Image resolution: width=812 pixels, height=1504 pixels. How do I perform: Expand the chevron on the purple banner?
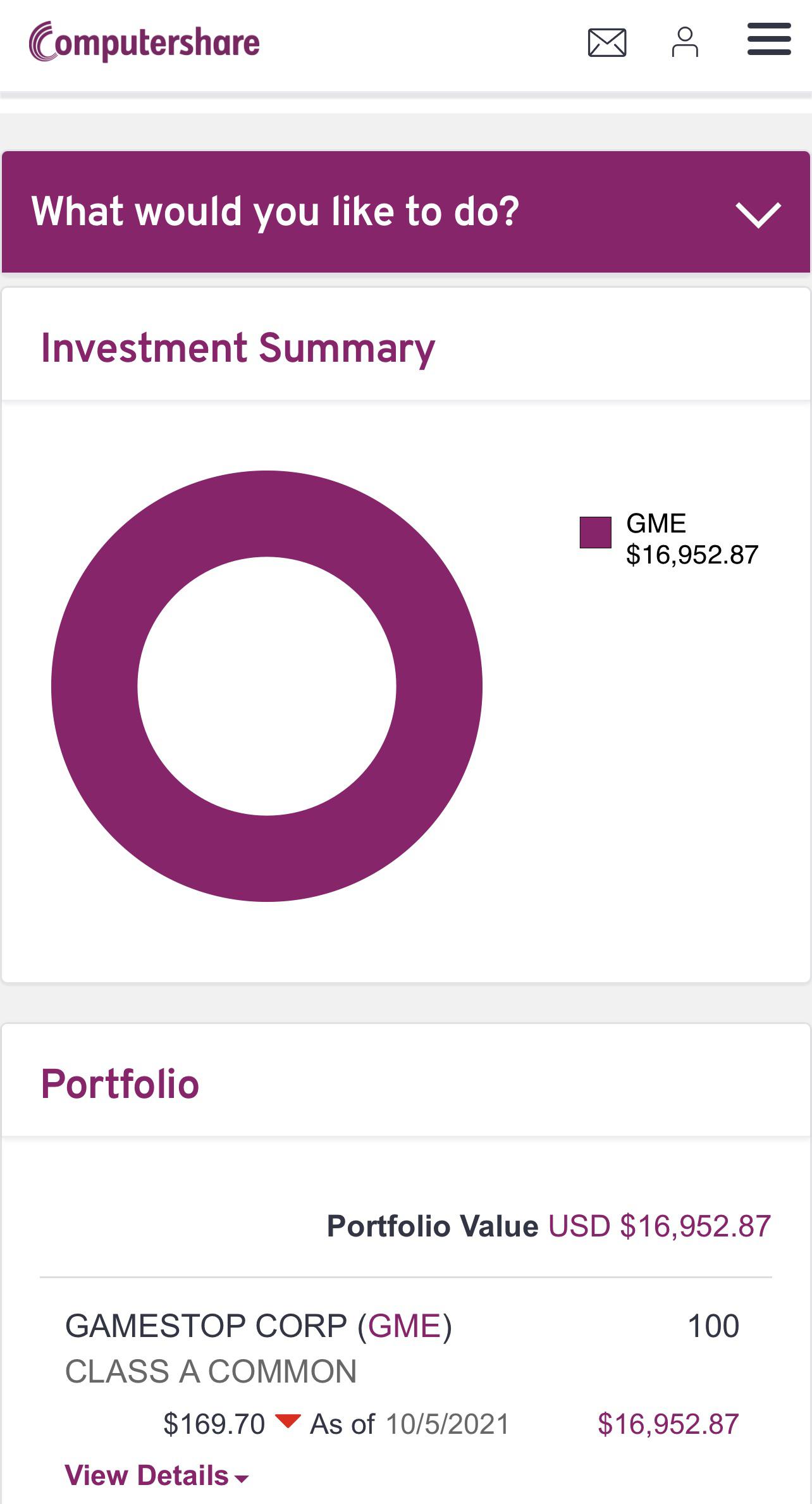(x=758, y=214)
